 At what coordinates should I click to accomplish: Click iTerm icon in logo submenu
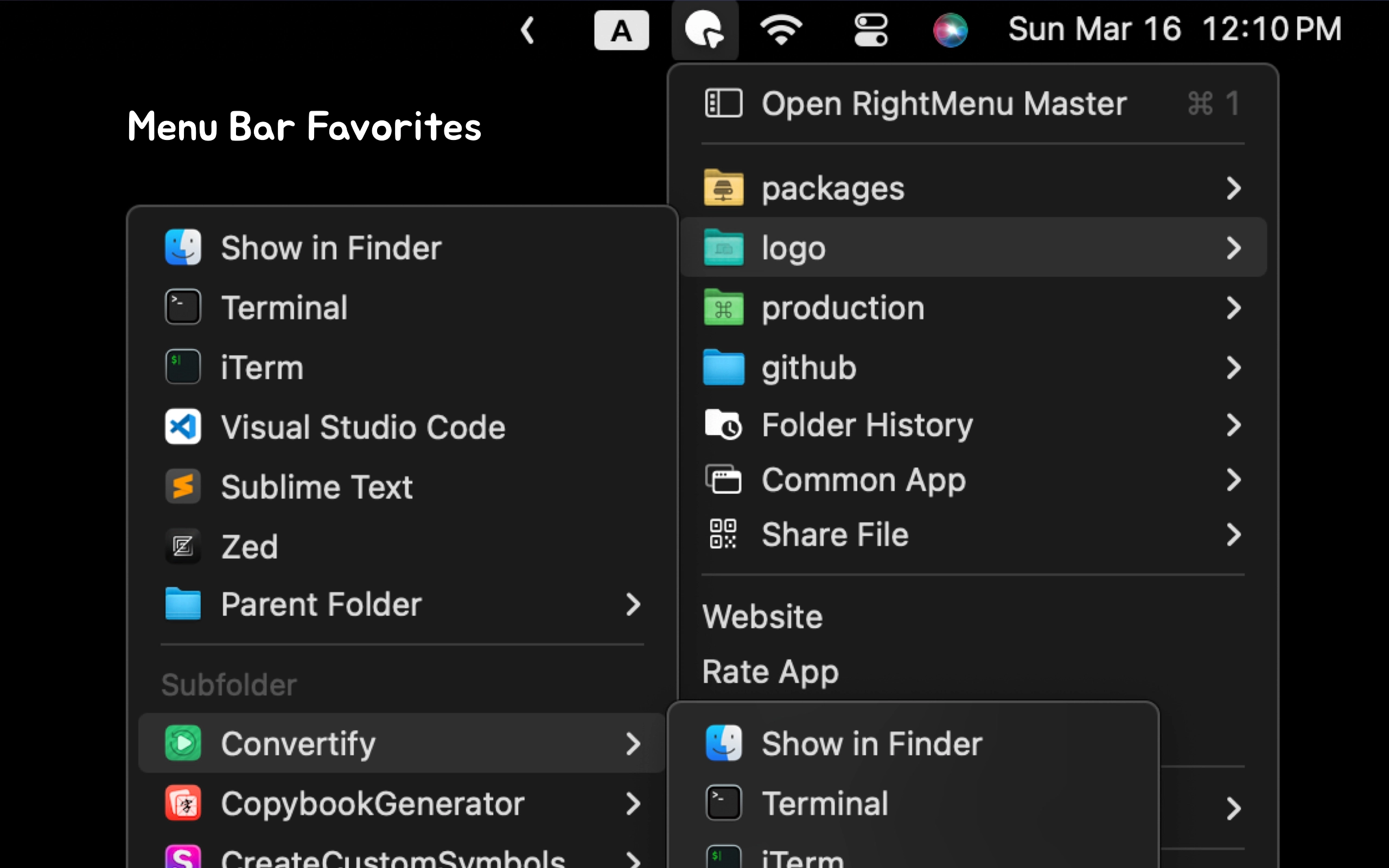tap(183, 367)
